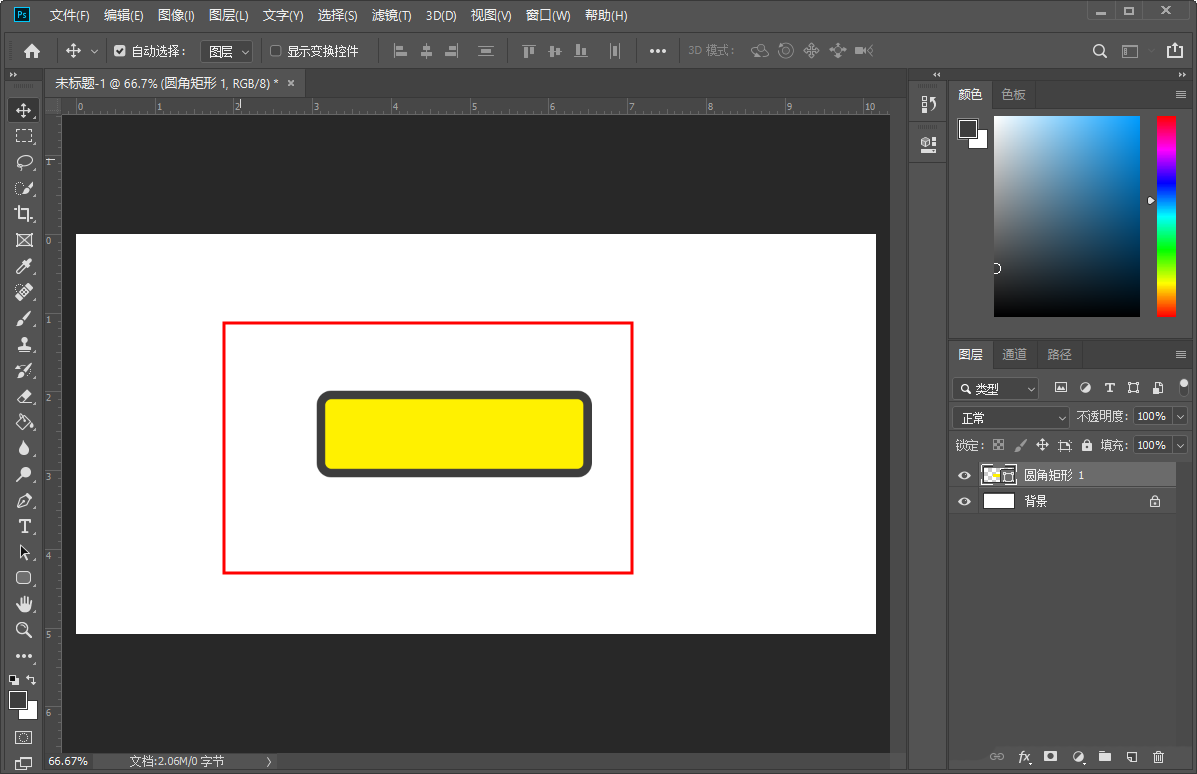Select the Eraser tool
Screen dimensions: 1197x774
(24, 396)
